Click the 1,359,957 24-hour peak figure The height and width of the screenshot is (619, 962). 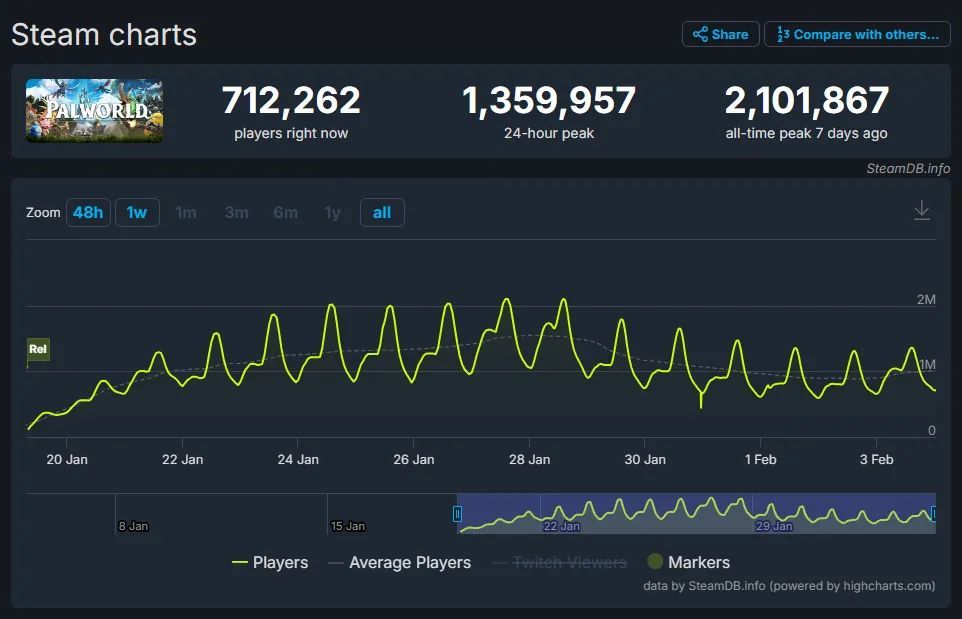click(x=548, y=100)
